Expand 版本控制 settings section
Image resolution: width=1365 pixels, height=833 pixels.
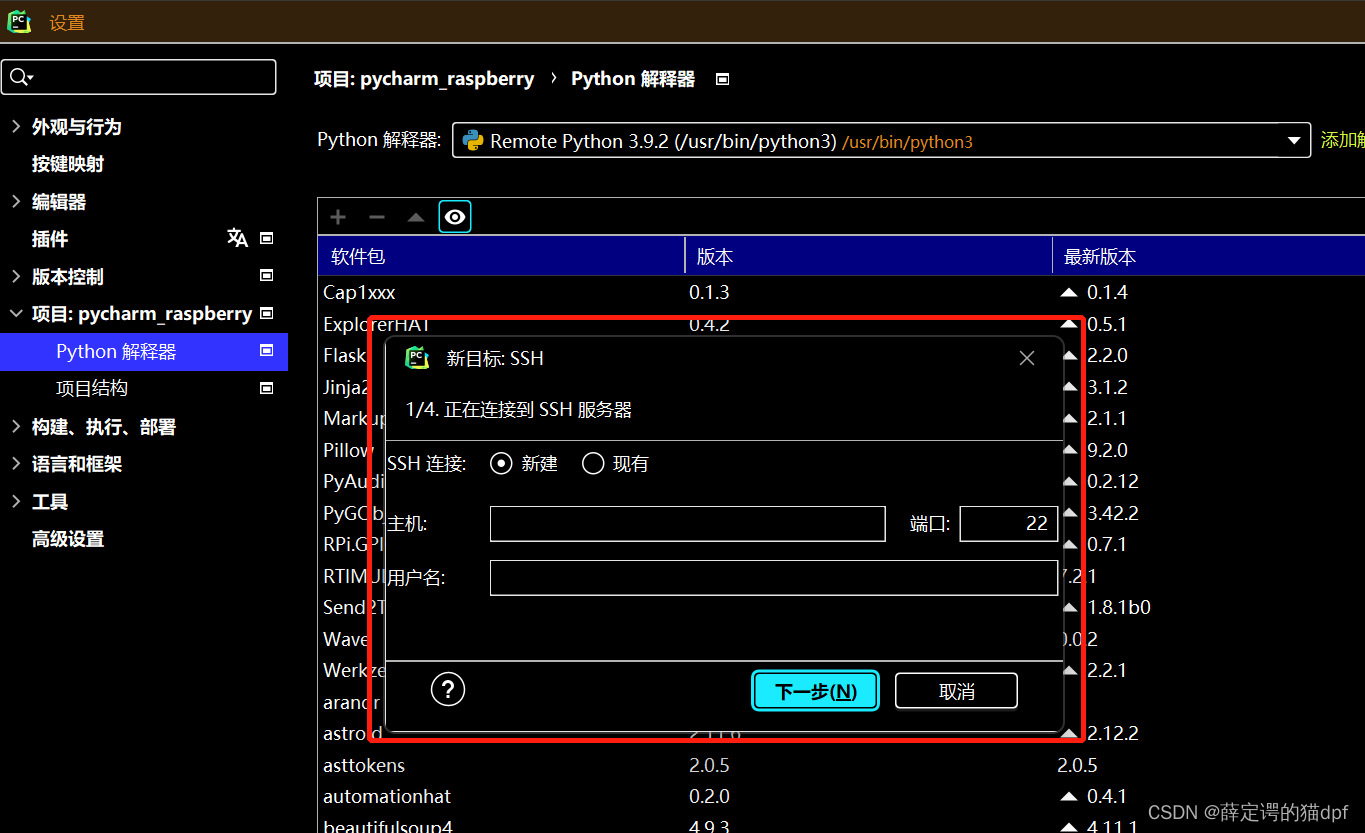coord(15,276)
